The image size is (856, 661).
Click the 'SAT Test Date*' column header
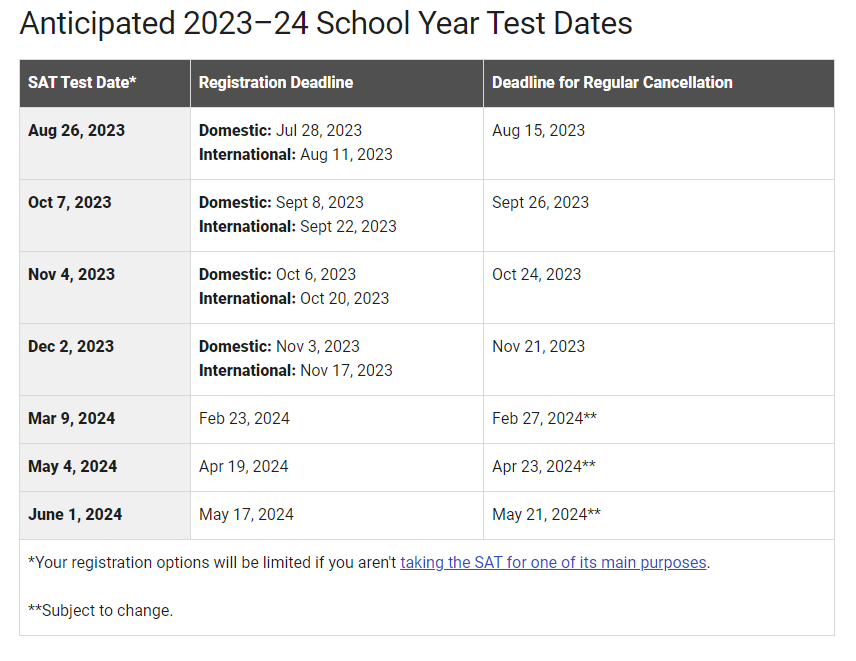pos(82,83)
